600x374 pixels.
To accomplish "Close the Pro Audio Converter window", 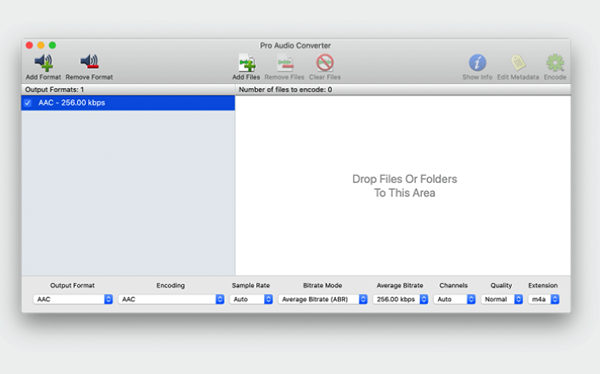I will (x=29, y=45).
